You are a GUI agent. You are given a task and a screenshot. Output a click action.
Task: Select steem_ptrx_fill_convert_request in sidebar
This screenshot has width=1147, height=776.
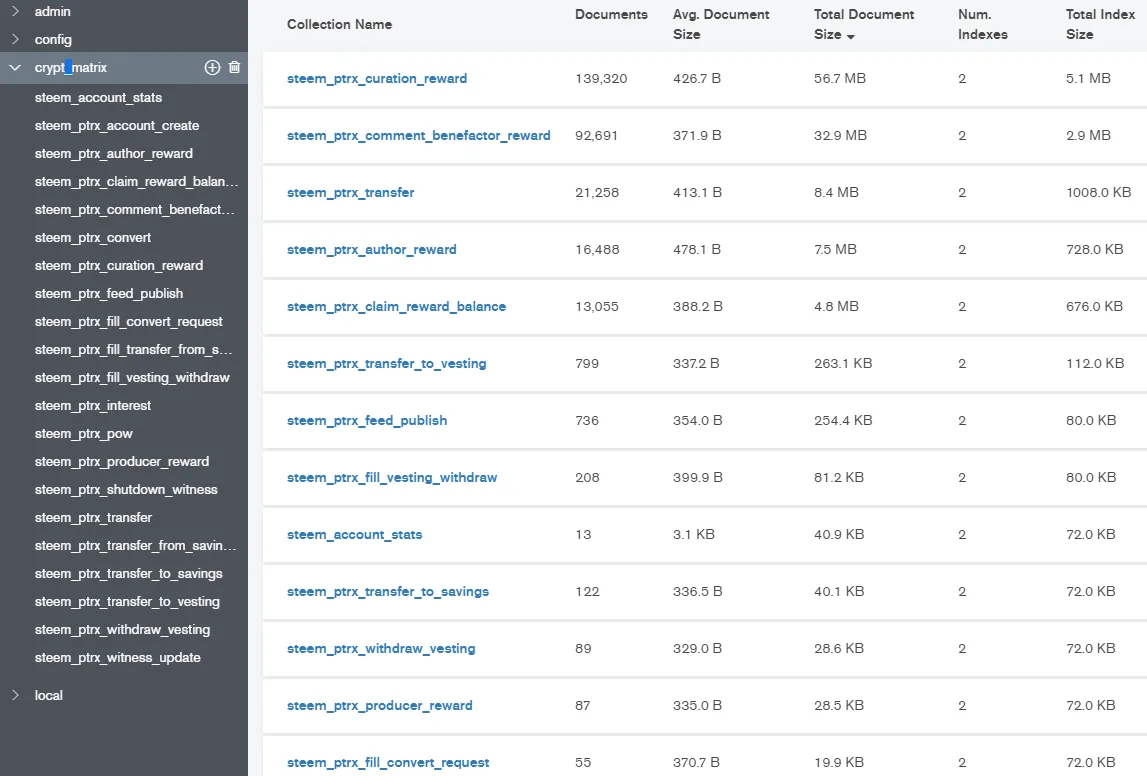[x=129, y=322]
